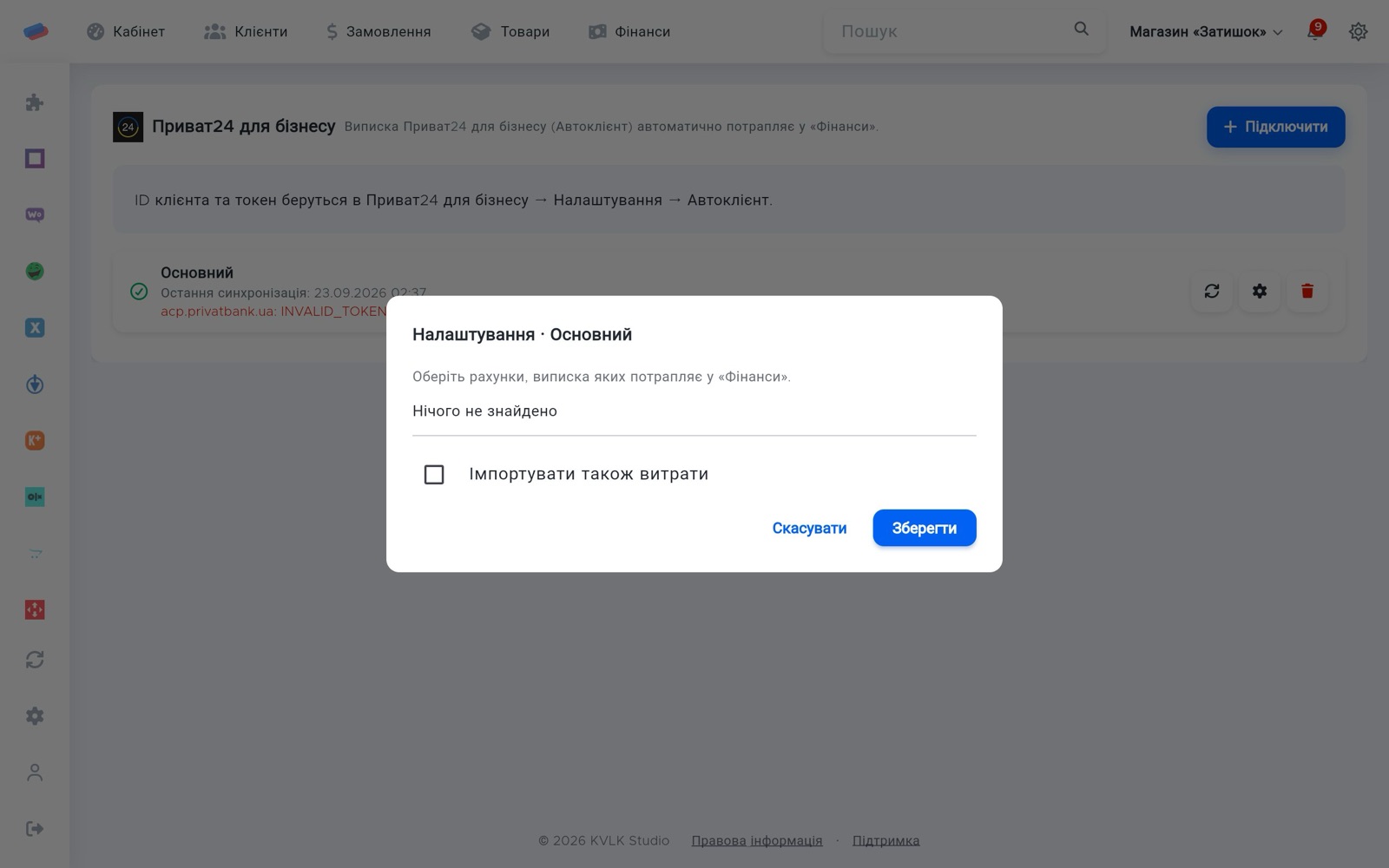Open the teal OLX sidebar integration

[35, 497]
